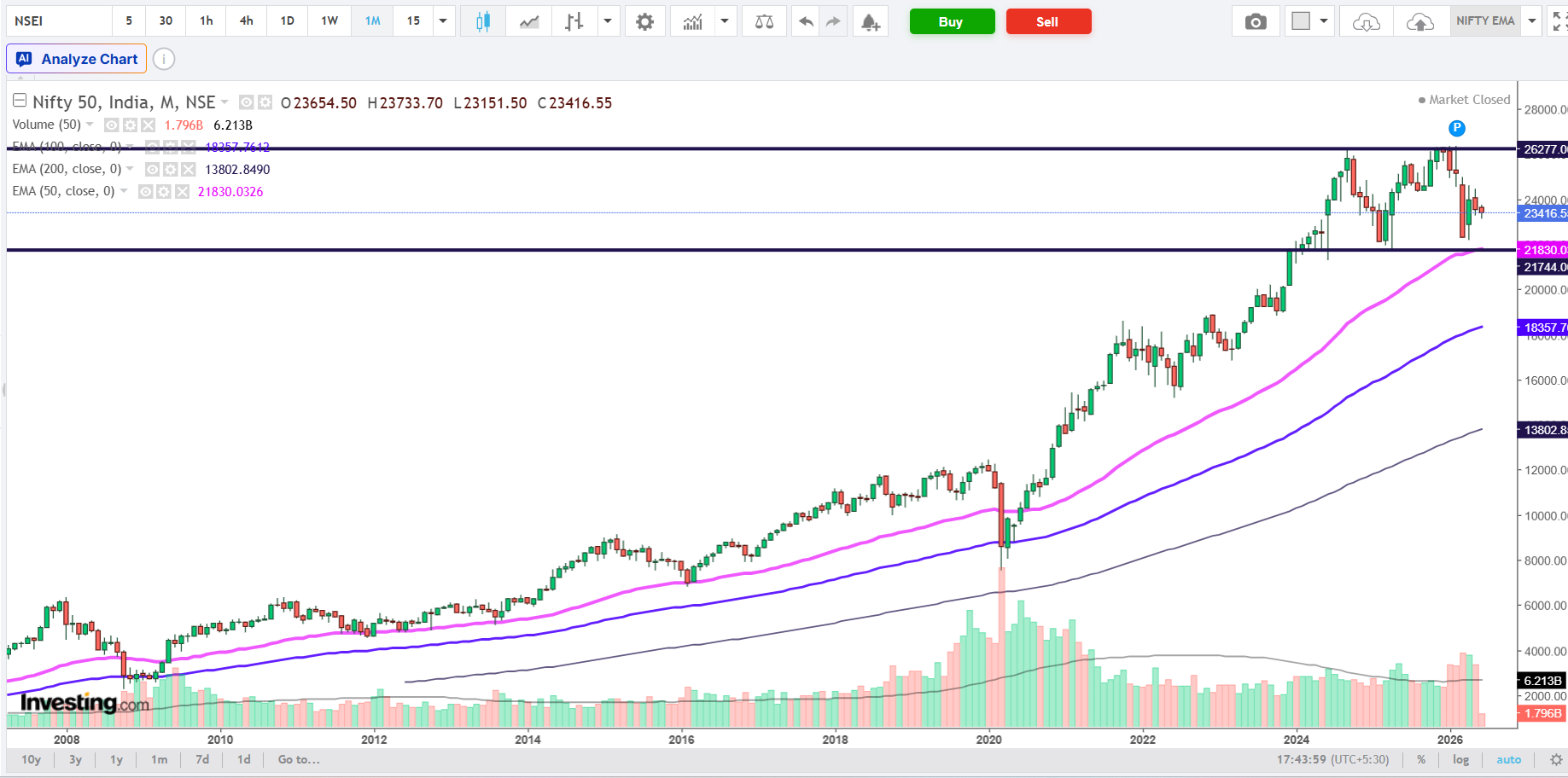The height and width of the screenshot is (778, 1568).
Task: Collapse legend with minus box icon
Action: click(20, 101)
